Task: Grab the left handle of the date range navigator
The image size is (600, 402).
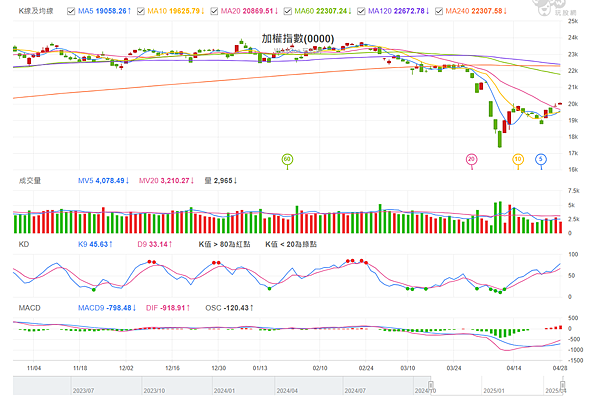Action: click(x=430, y=385)
